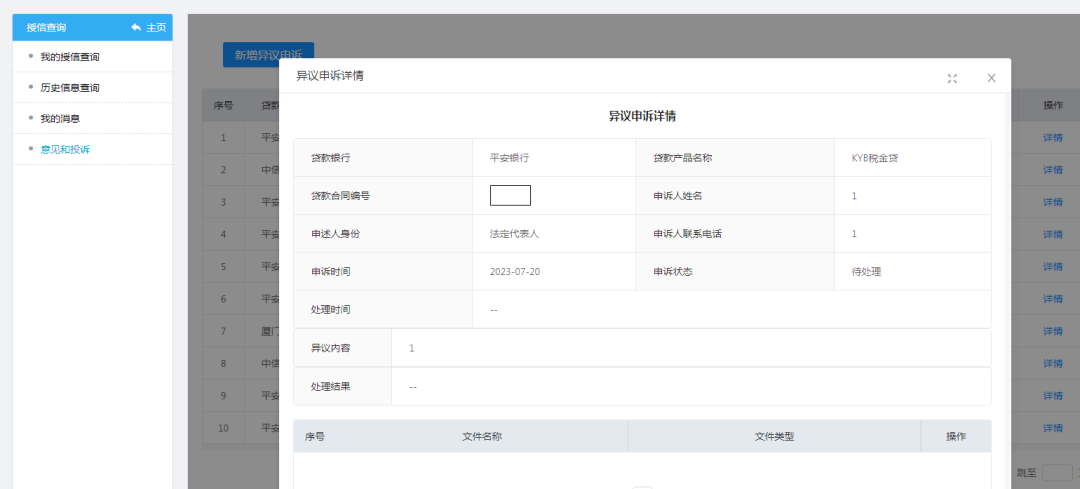
Task: Click the 新增异议申诉 button
Action: (268, 55)
